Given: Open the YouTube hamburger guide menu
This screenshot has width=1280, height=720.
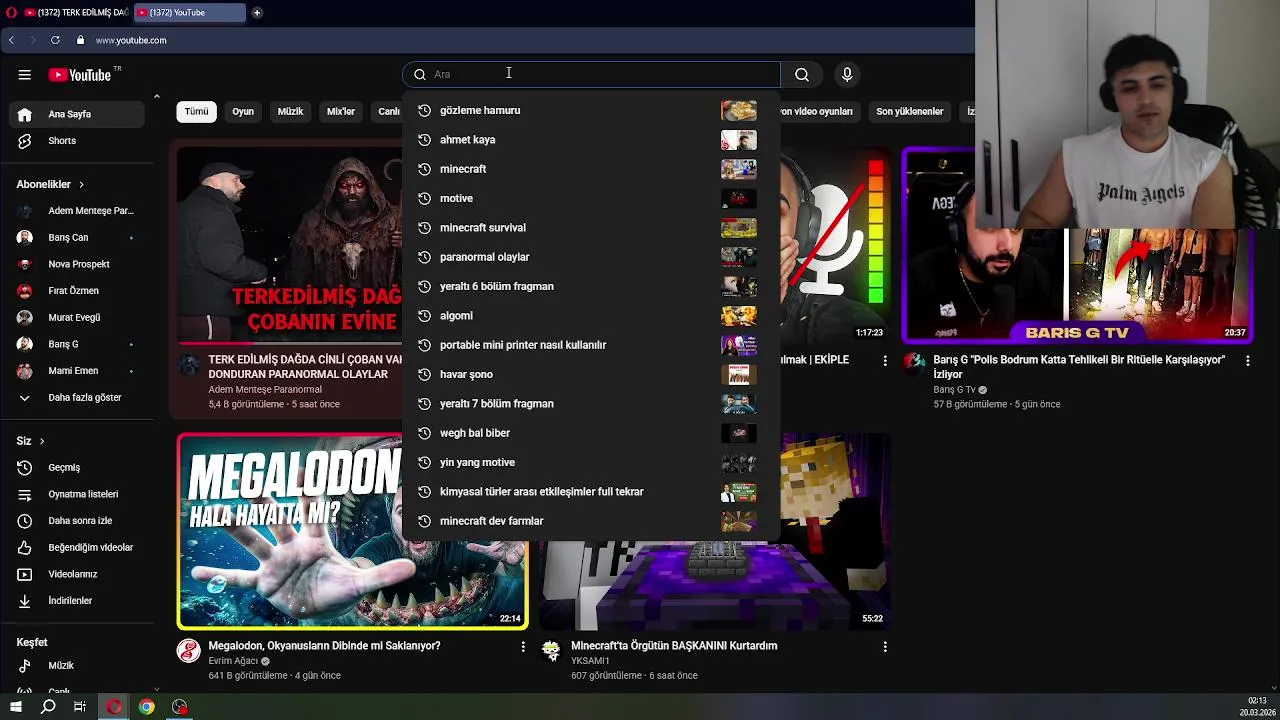Looking at the screenshot, I should (24, 74).
